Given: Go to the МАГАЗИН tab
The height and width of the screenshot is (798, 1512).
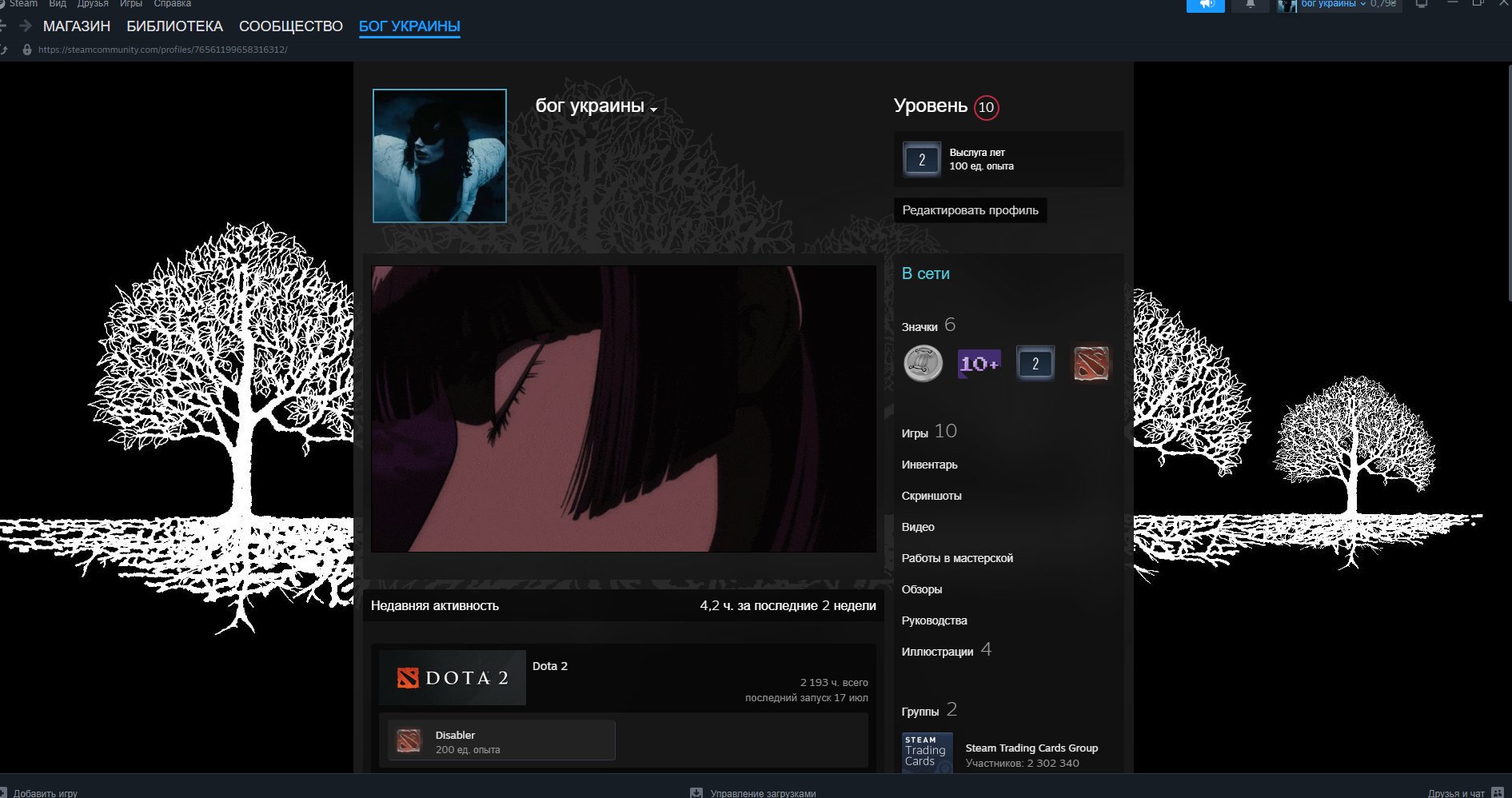Looking at the screenshot, I should (77, 26).
